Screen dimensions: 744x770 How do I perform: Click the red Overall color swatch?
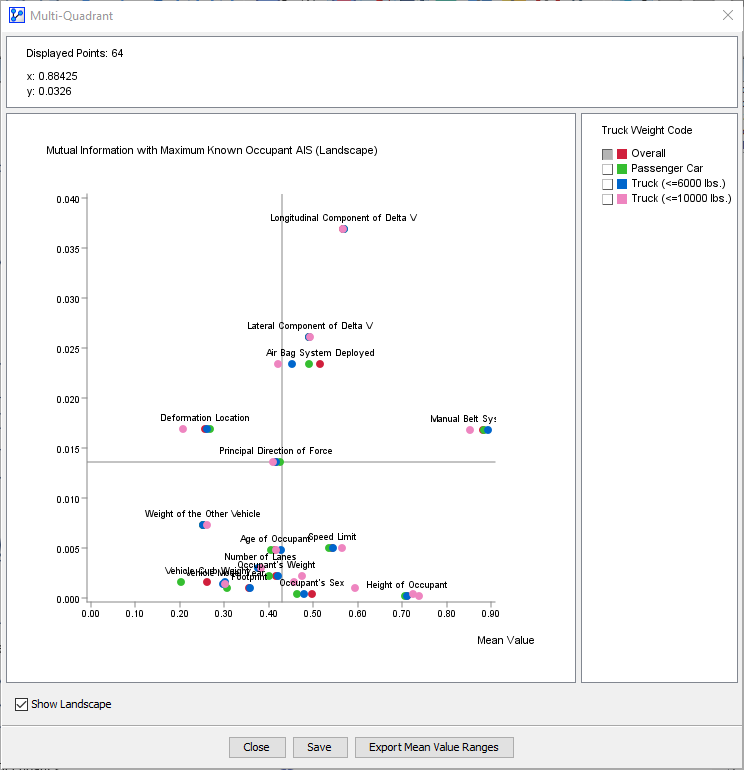pos(622,154)
